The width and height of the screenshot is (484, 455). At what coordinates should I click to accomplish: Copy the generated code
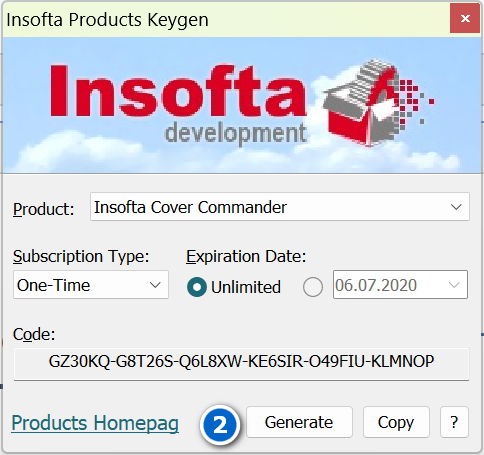coord(396,422)
